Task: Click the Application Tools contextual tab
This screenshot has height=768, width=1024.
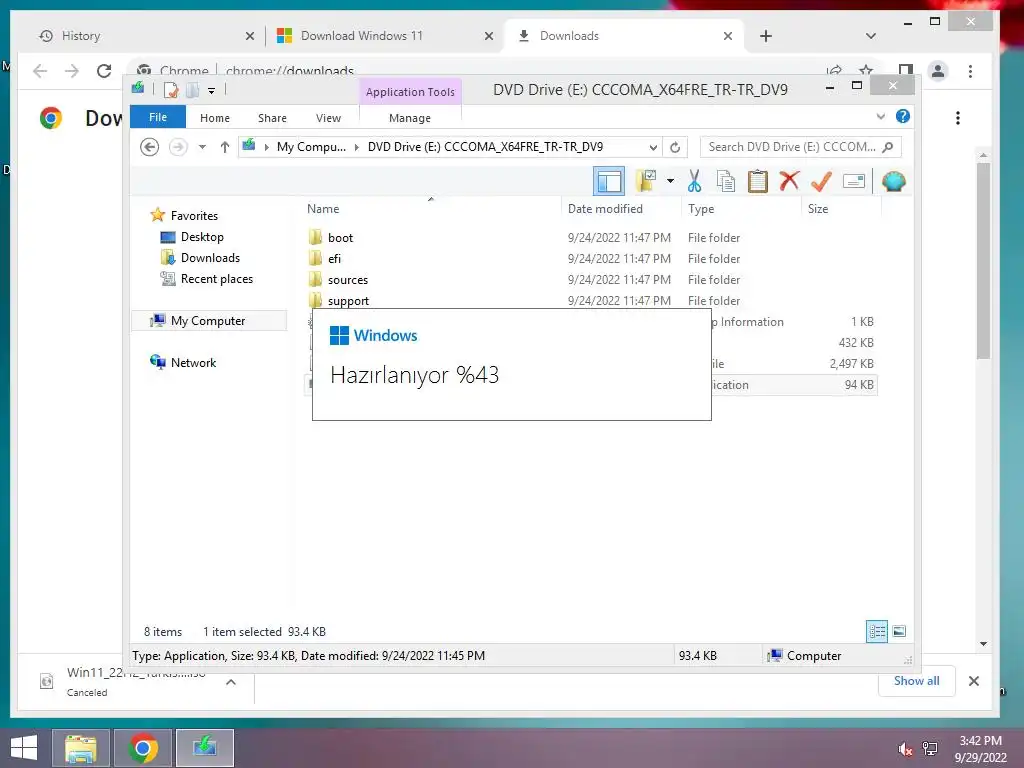Action: pyautogui.click(x=410, y=91)
